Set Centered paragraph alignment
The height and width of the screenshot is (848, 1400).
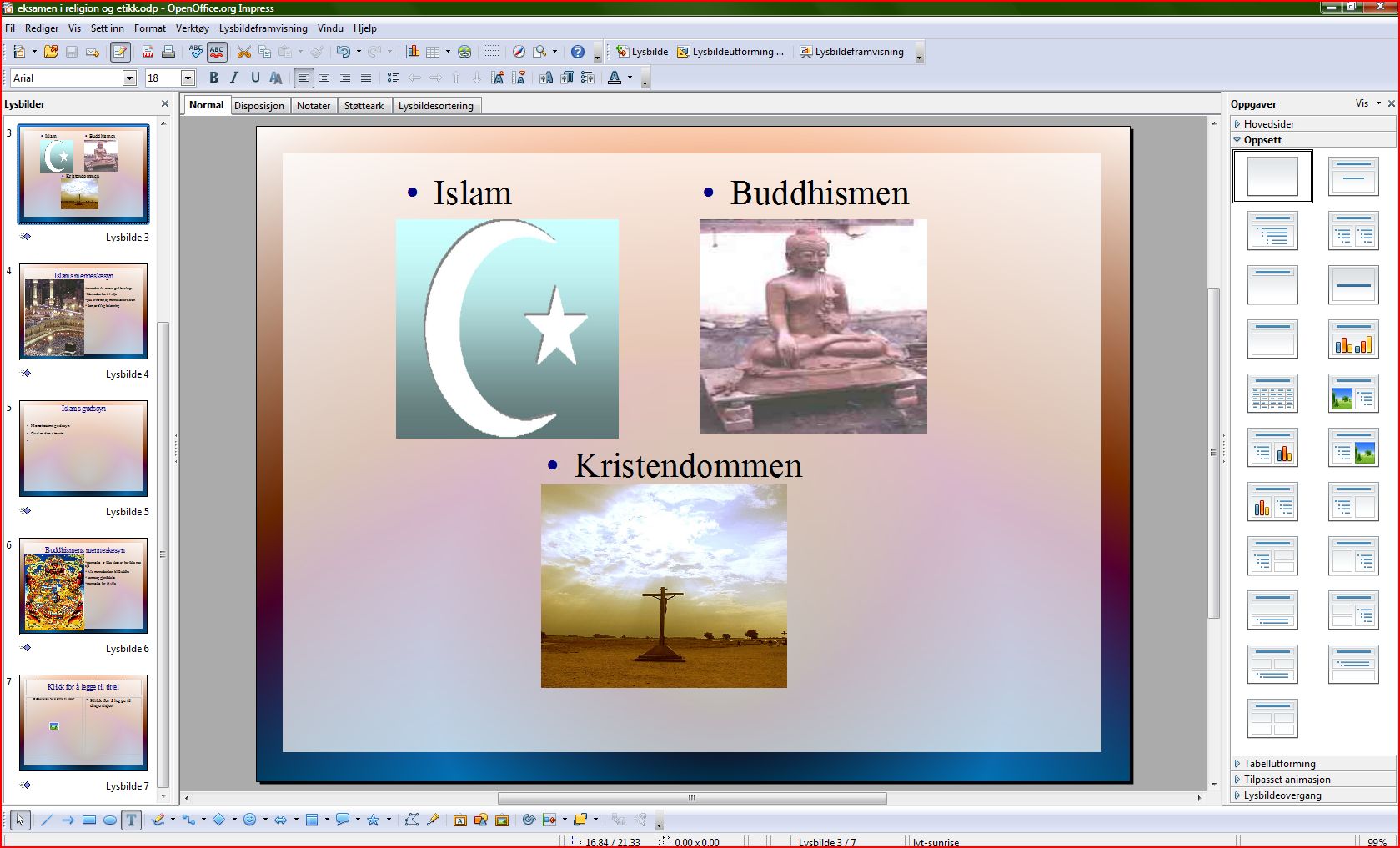point(324,78)
